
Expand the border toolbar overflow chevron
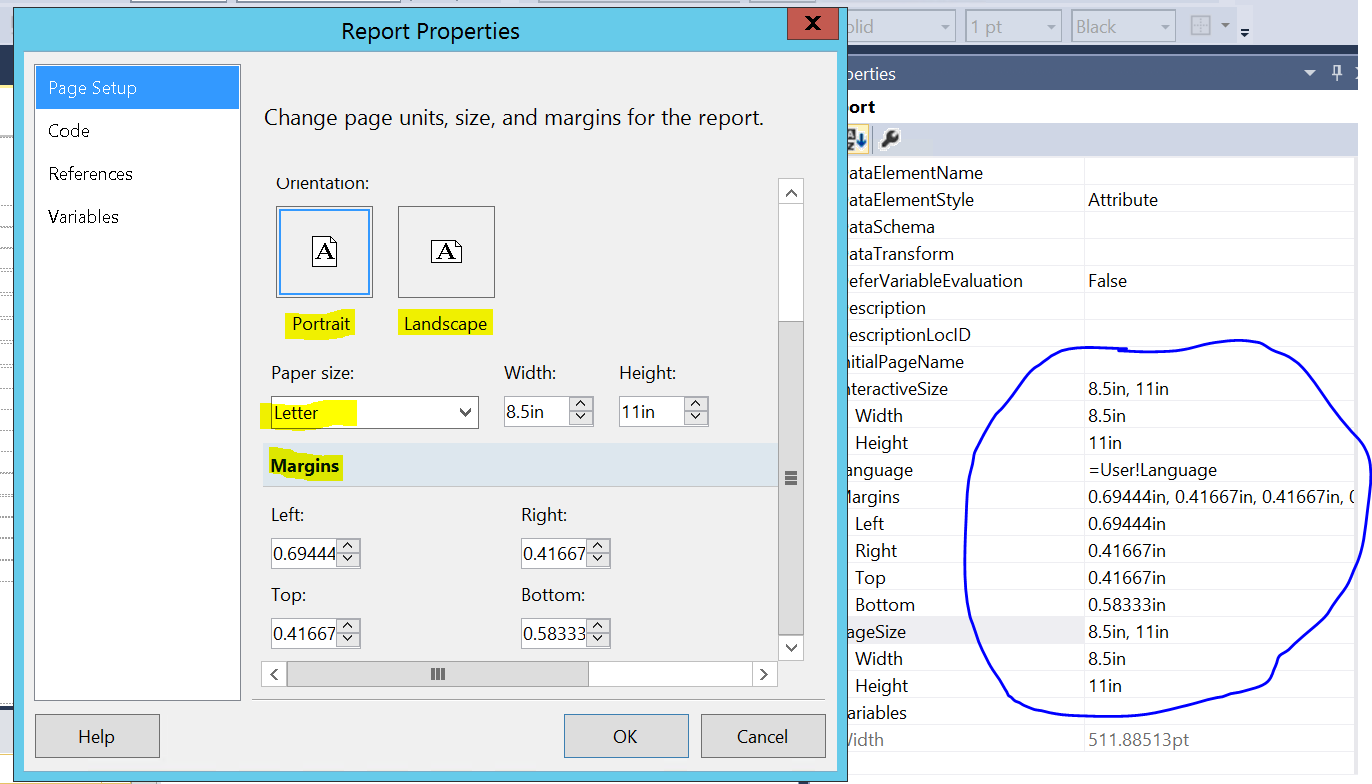[x=1244, y=32]
